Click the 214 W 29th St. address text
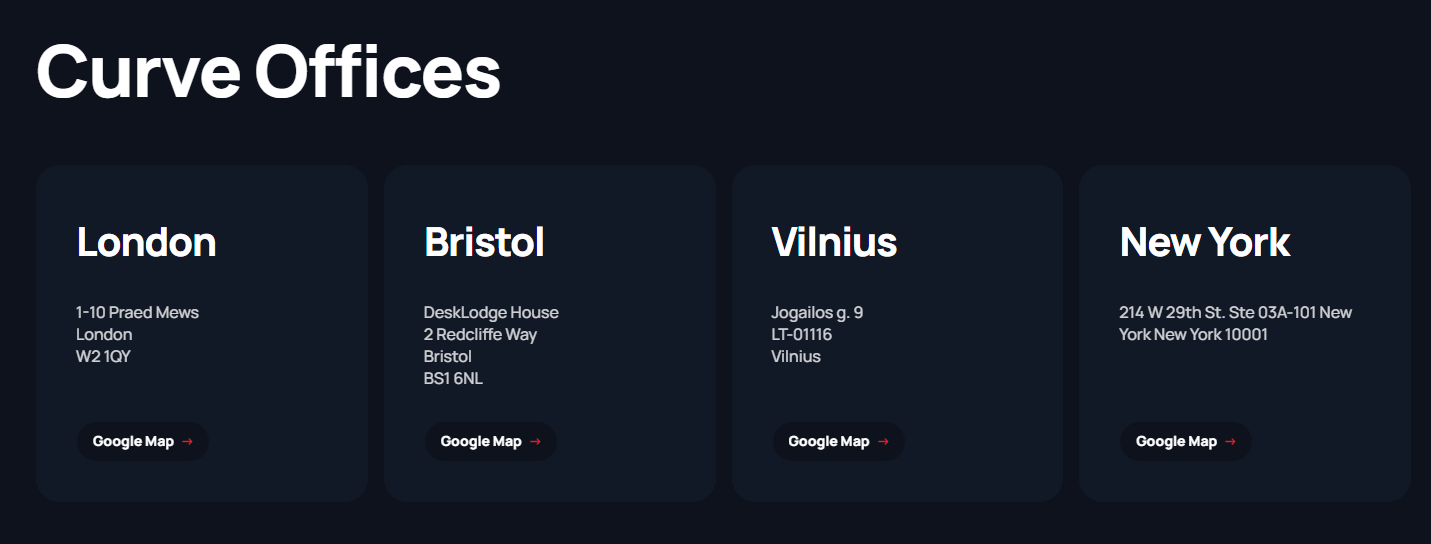Viewport: 1431px width, 544px height. point(1235,313)
